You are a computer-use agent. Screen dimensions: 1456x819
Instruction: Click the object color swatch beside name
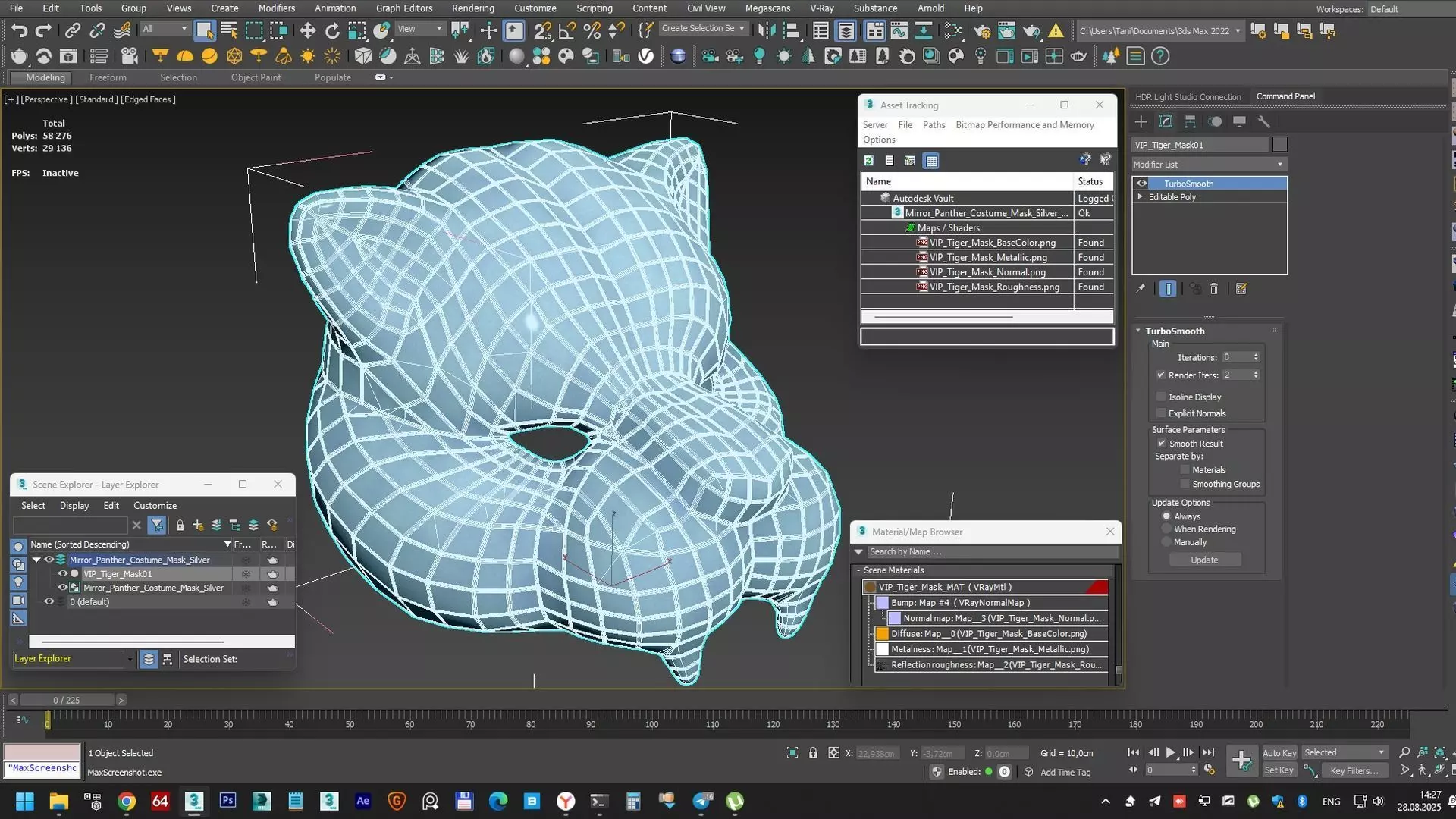[x=1280, y=145]
